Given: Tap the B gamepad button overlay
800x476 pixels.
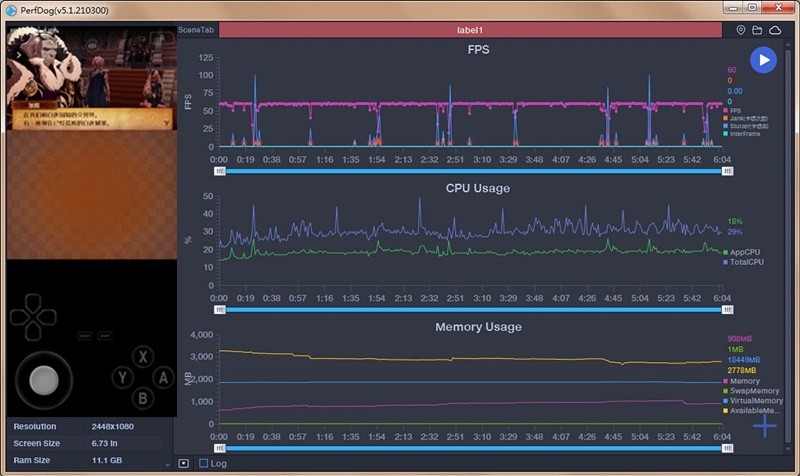Looking at the screenshot, I should click(x=143, y=398).
